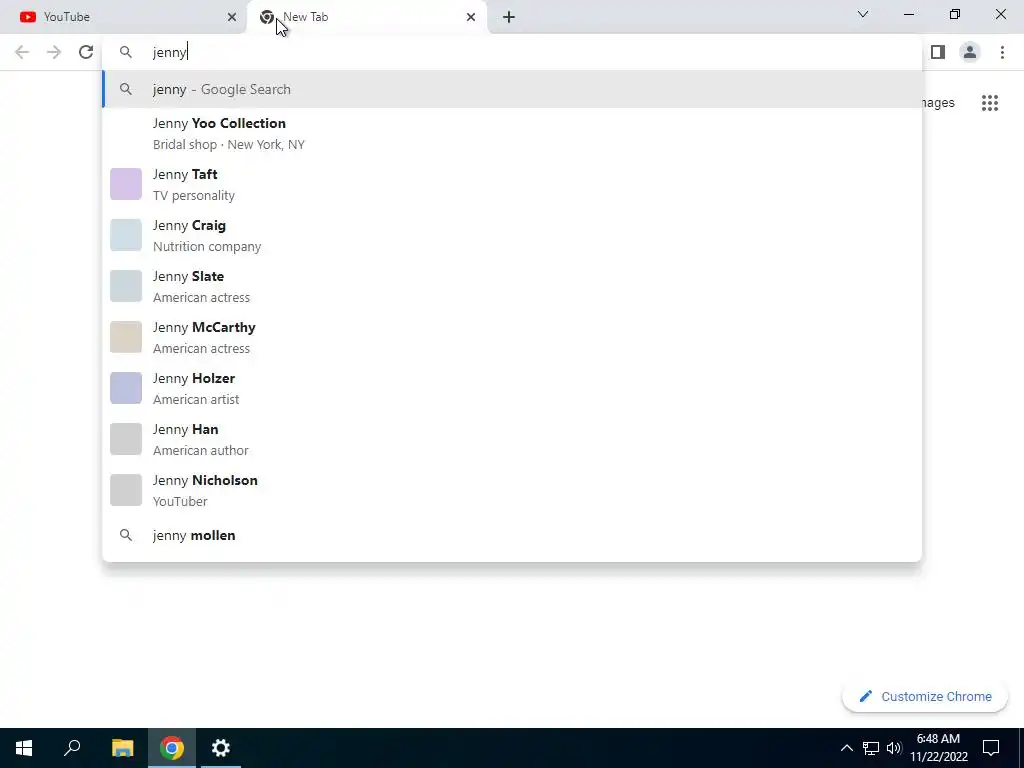Open Settings from the taskbar
This screenshot has width=1024, height=768.
click(x=221, y=748)
